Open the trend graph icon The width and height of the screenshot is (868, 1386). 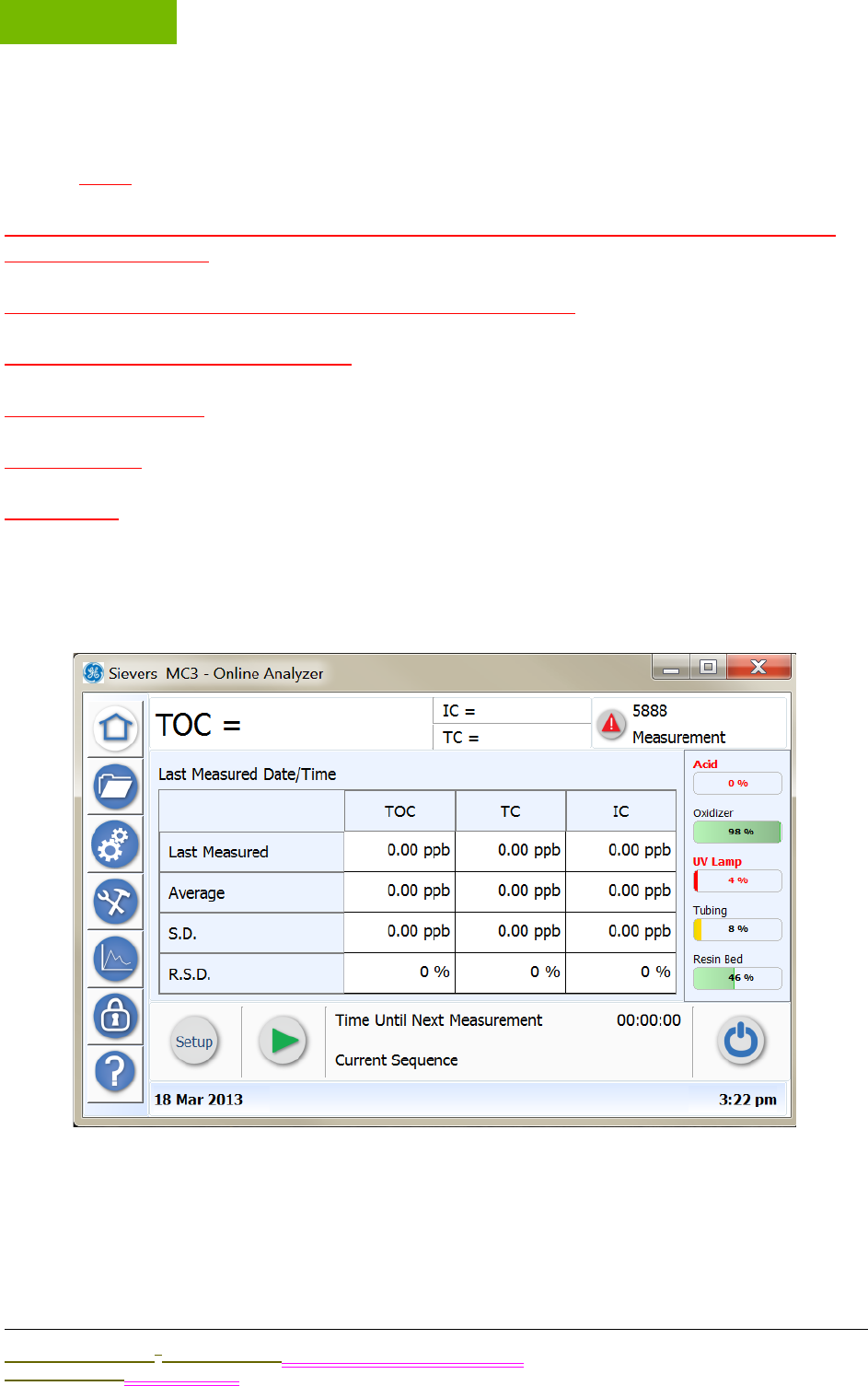click(115, 958)
